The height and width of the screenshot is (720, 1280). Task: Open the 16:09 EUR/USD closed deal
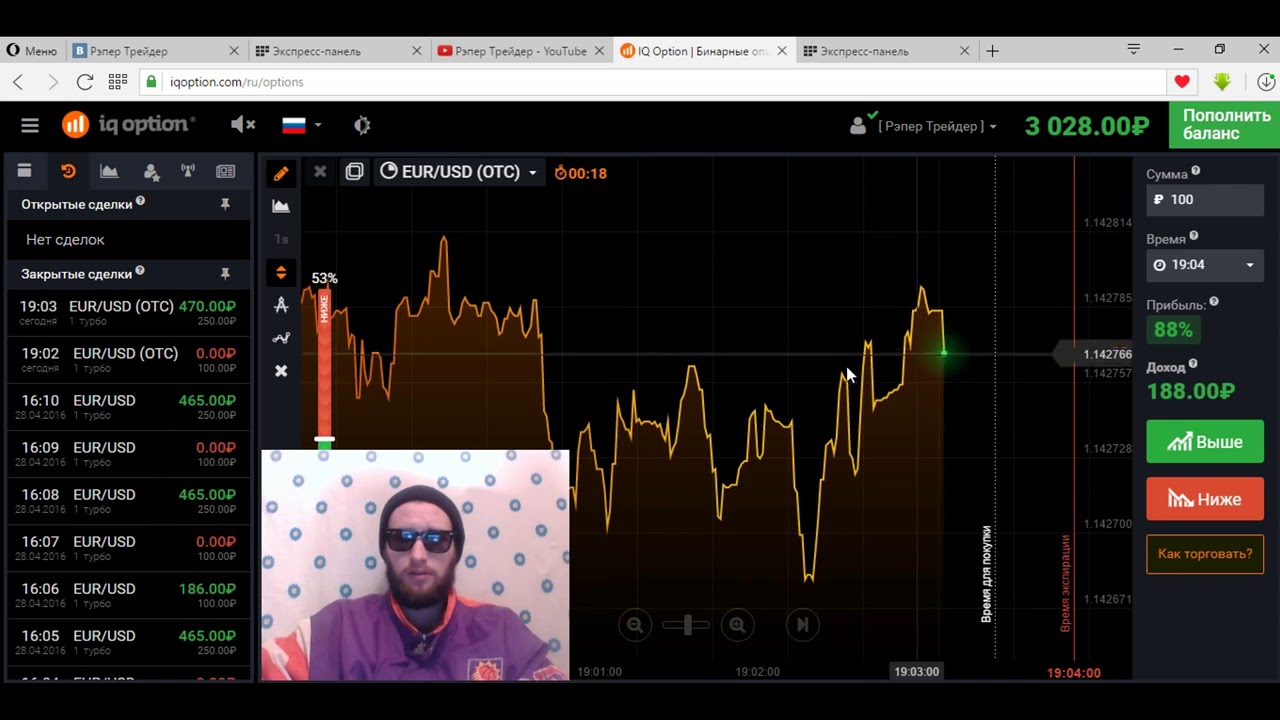point(128,453)
